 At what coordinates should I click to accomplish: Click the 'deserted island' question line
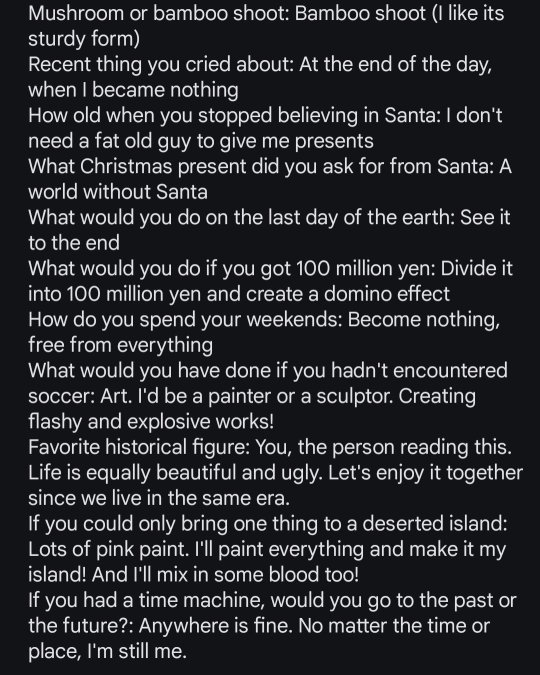268,524
